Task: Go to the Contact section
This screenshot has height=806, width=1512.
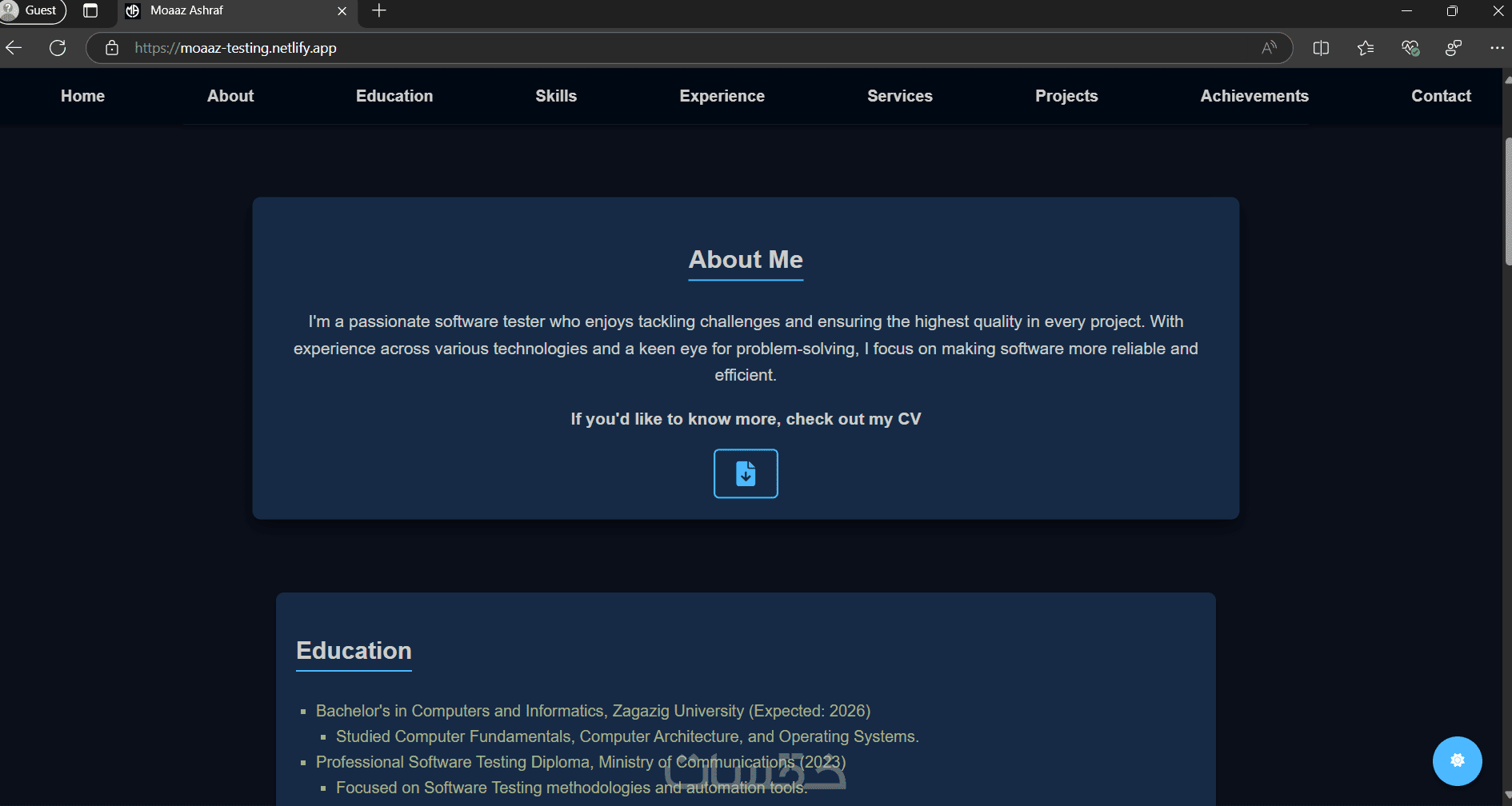Action: pyautogui.click(x=1441, y=96)
